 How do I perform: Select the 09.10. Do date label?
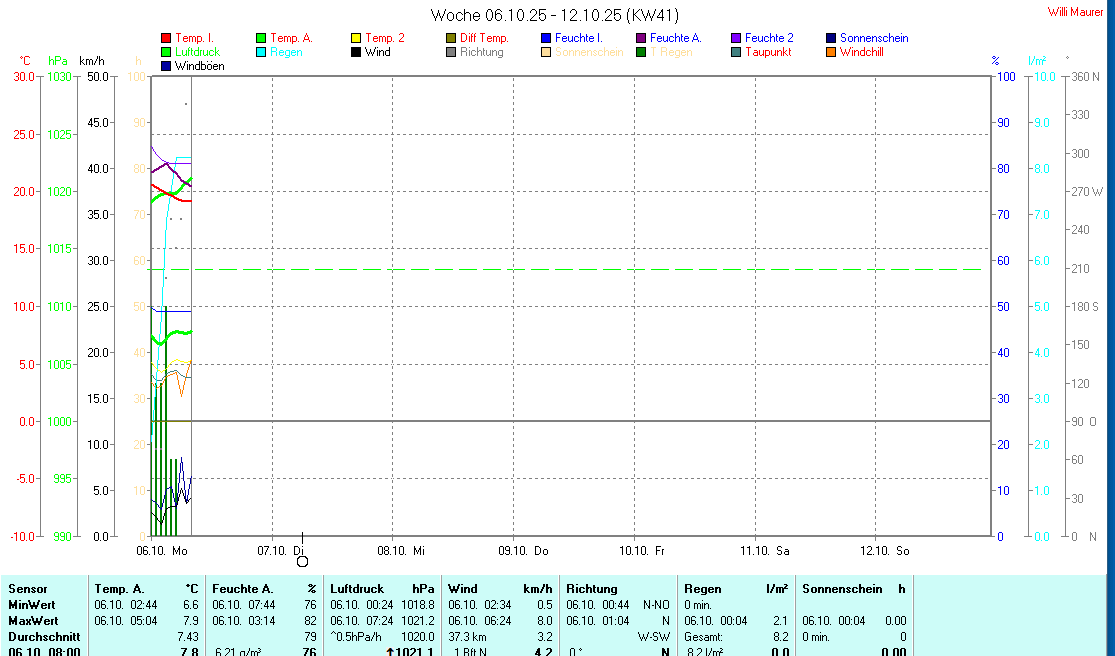tap(527, 551)
